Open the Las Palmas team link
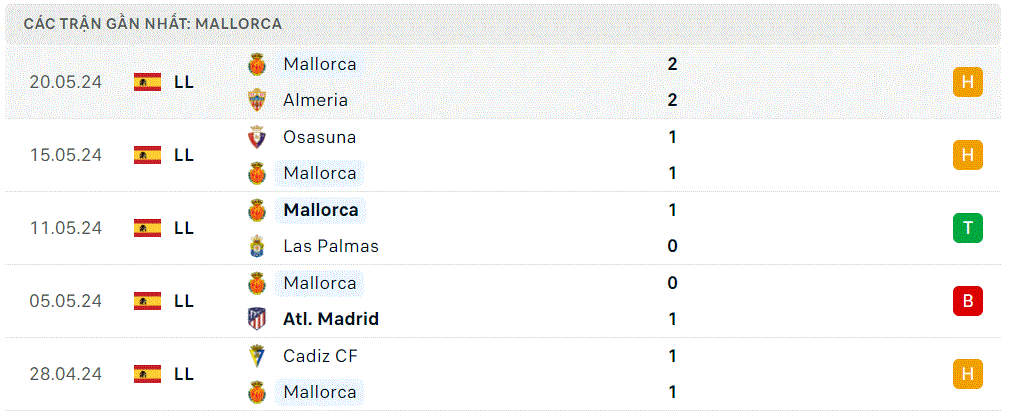The width and height of the screenshot is (1018, 415). point(331,246)
